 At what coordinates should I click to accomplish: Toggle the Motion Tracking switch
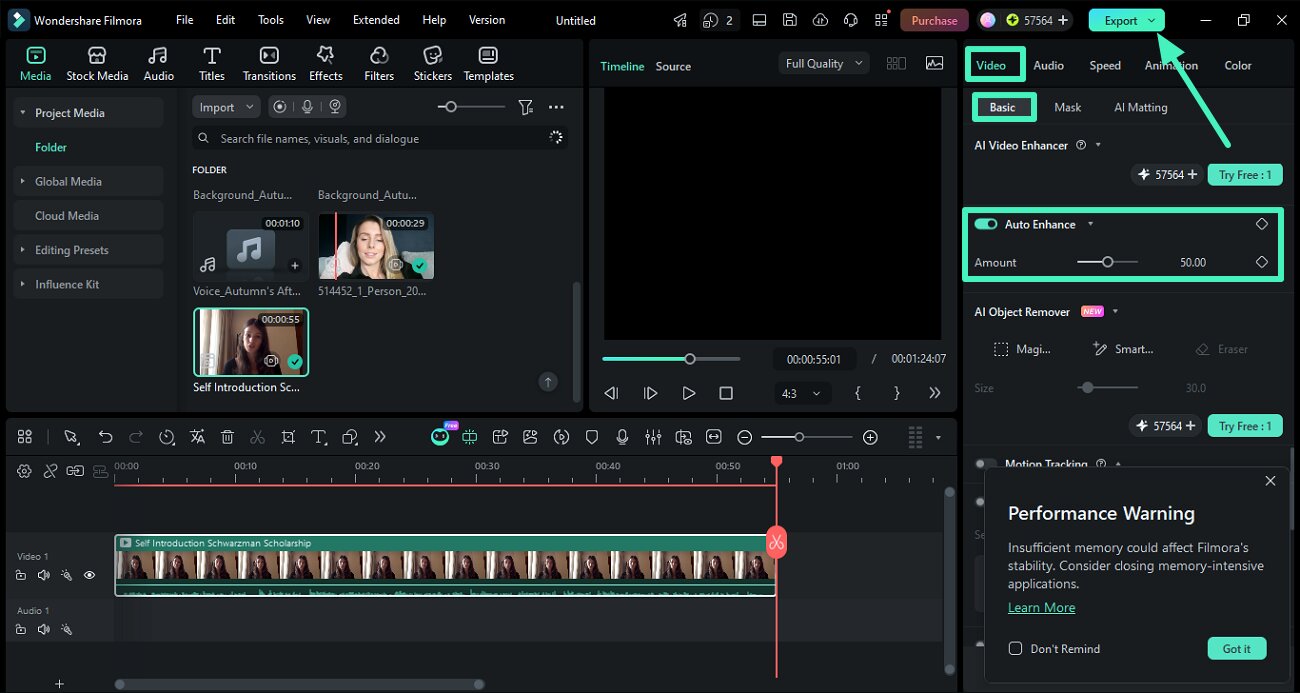[986, 464]
